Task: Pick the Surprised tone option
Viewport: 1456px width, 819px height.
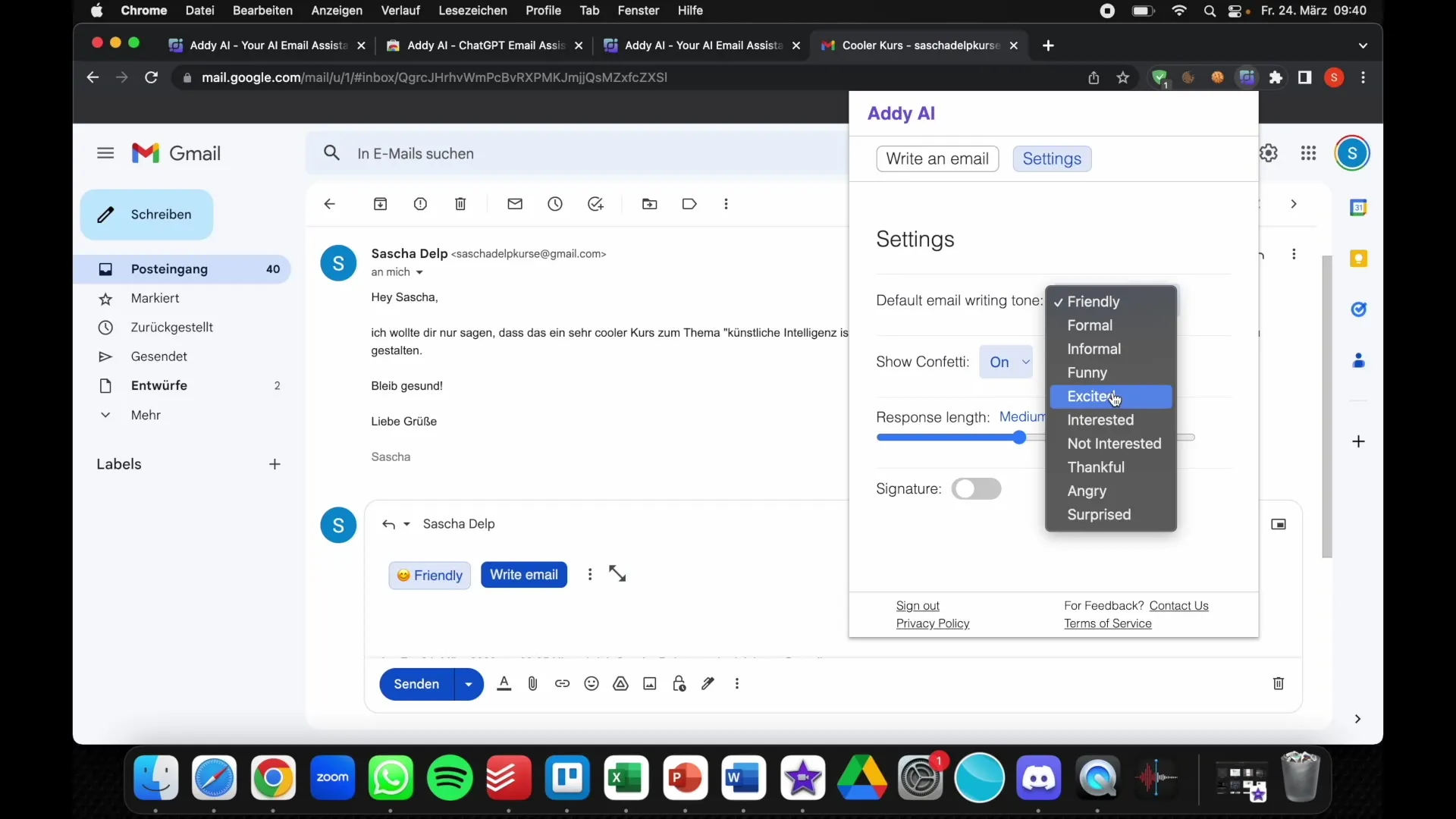Action: click(1111, 515)
